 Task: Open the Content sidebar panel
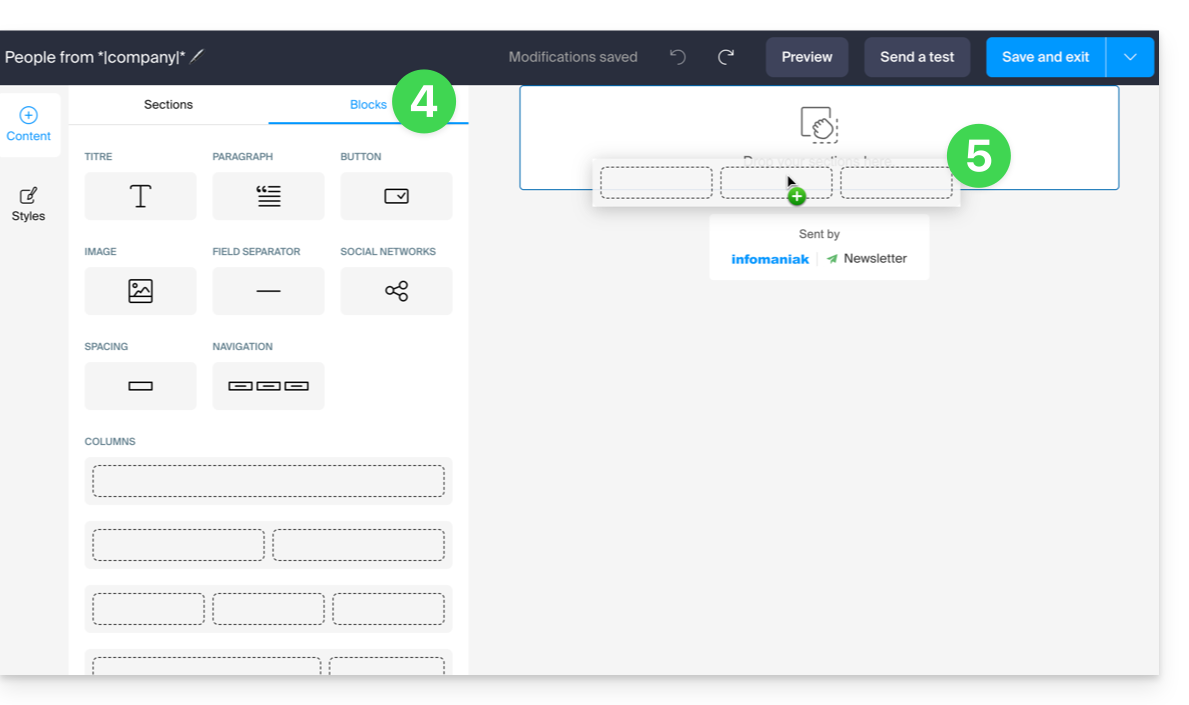click(29, 125)
